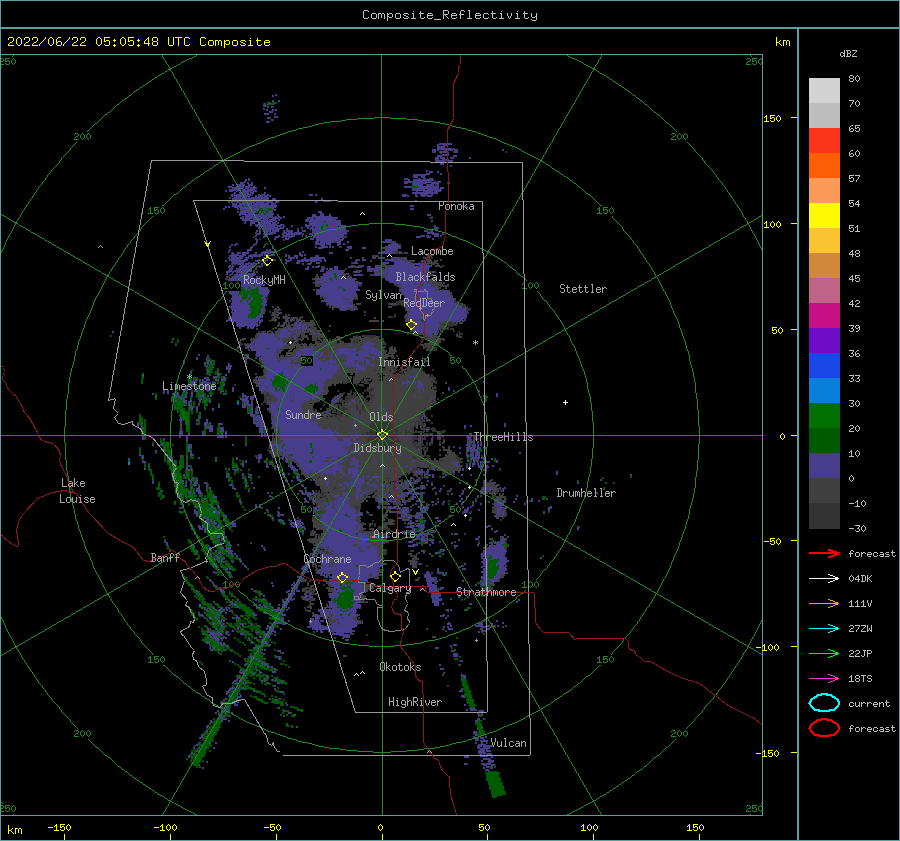This screenshot has width=900, height=841.
Task: Click the magenta 18TS arrow in legend
Action: tap(824, 679)
